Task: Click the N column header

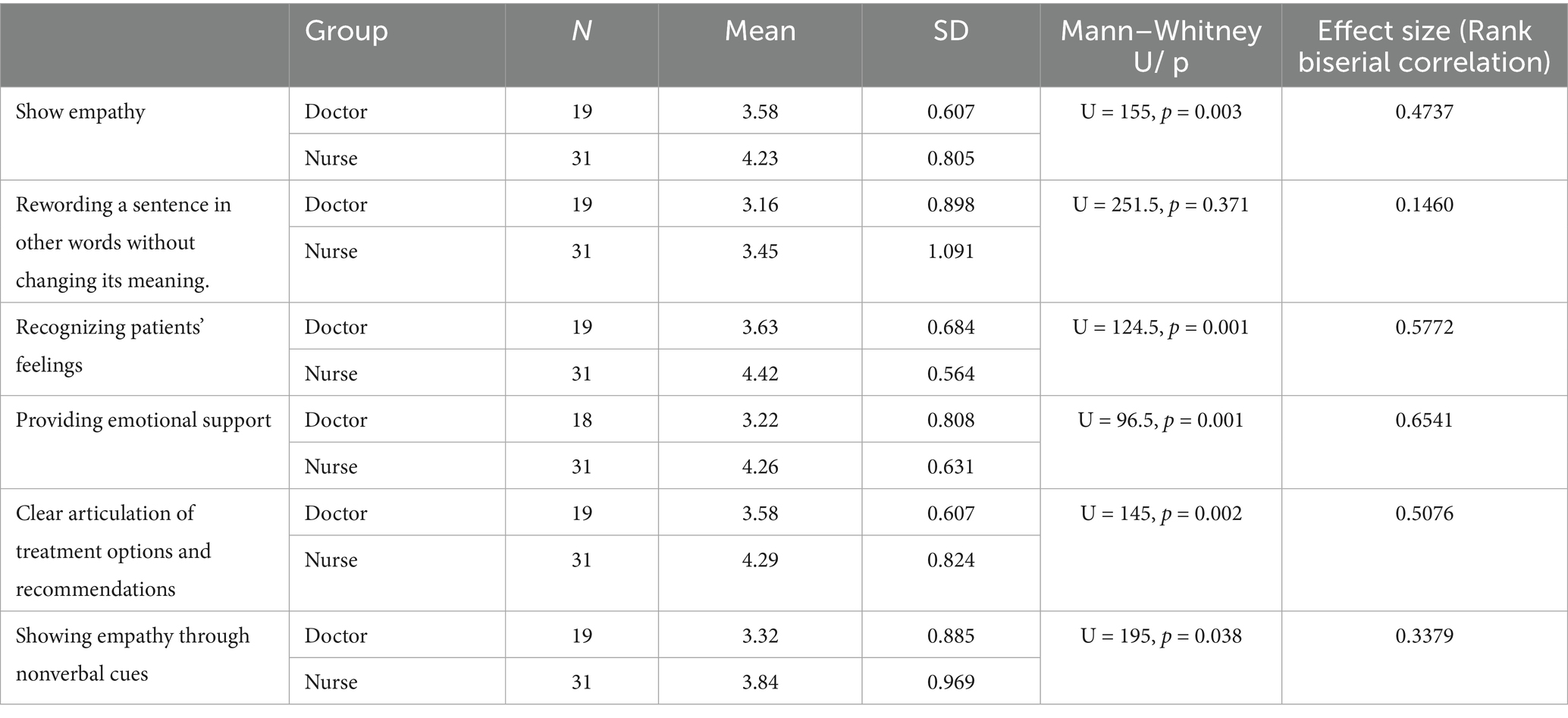Action: (582, 31)
